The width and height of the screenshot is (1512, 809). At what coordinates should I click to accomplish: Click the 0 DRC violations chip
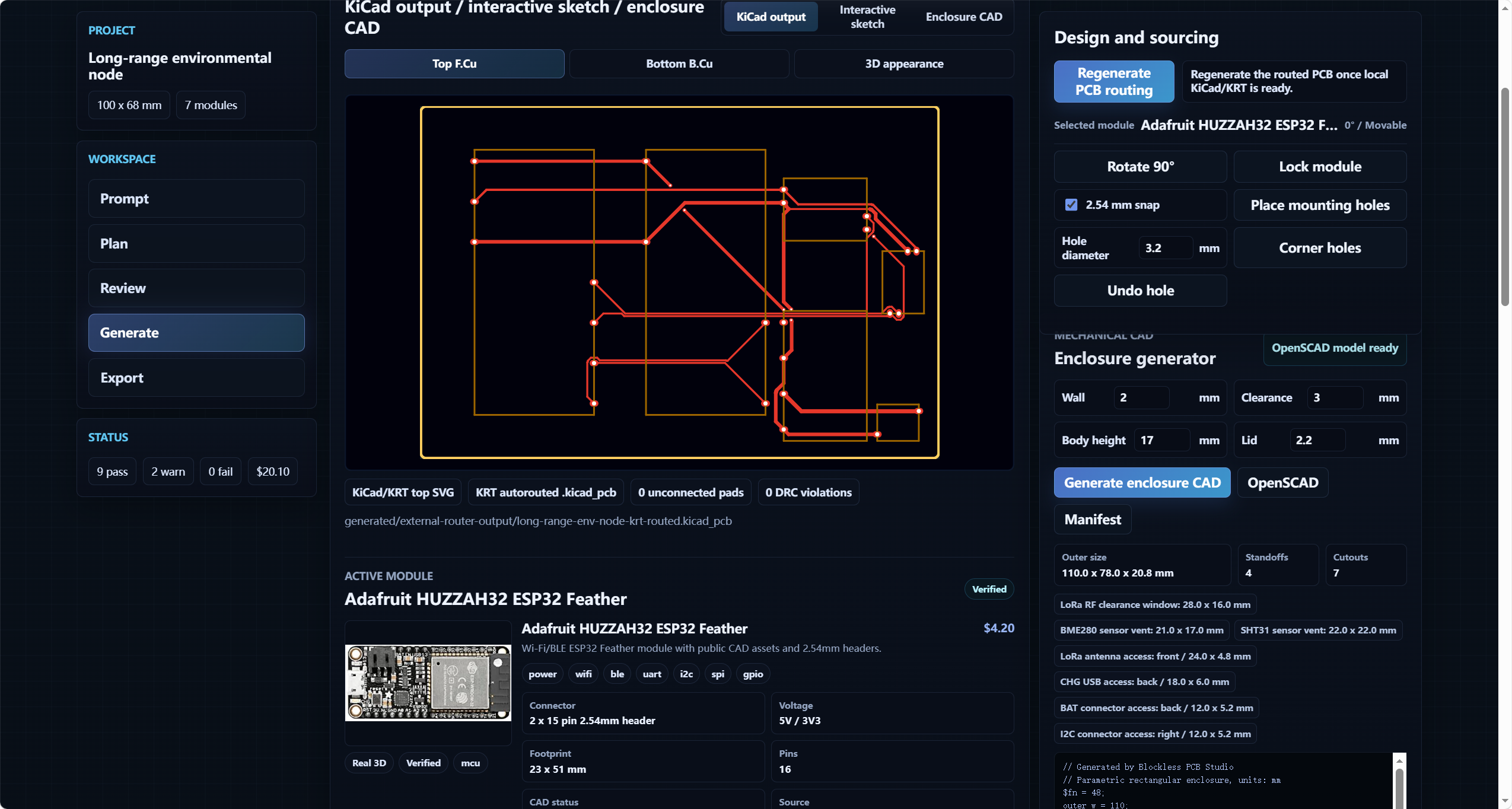coord(808,492)
